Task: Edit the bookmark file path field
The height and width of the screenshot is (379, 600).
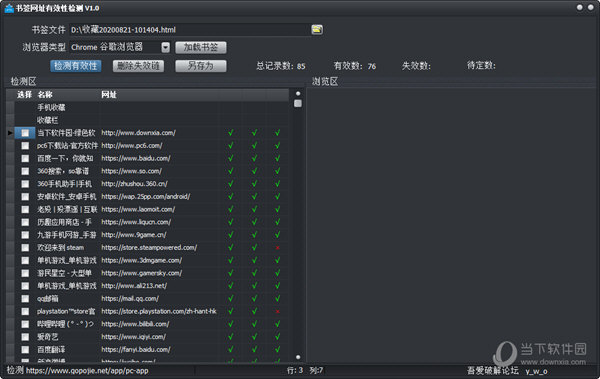Action: pyautogui.click(x=189, y=29)
